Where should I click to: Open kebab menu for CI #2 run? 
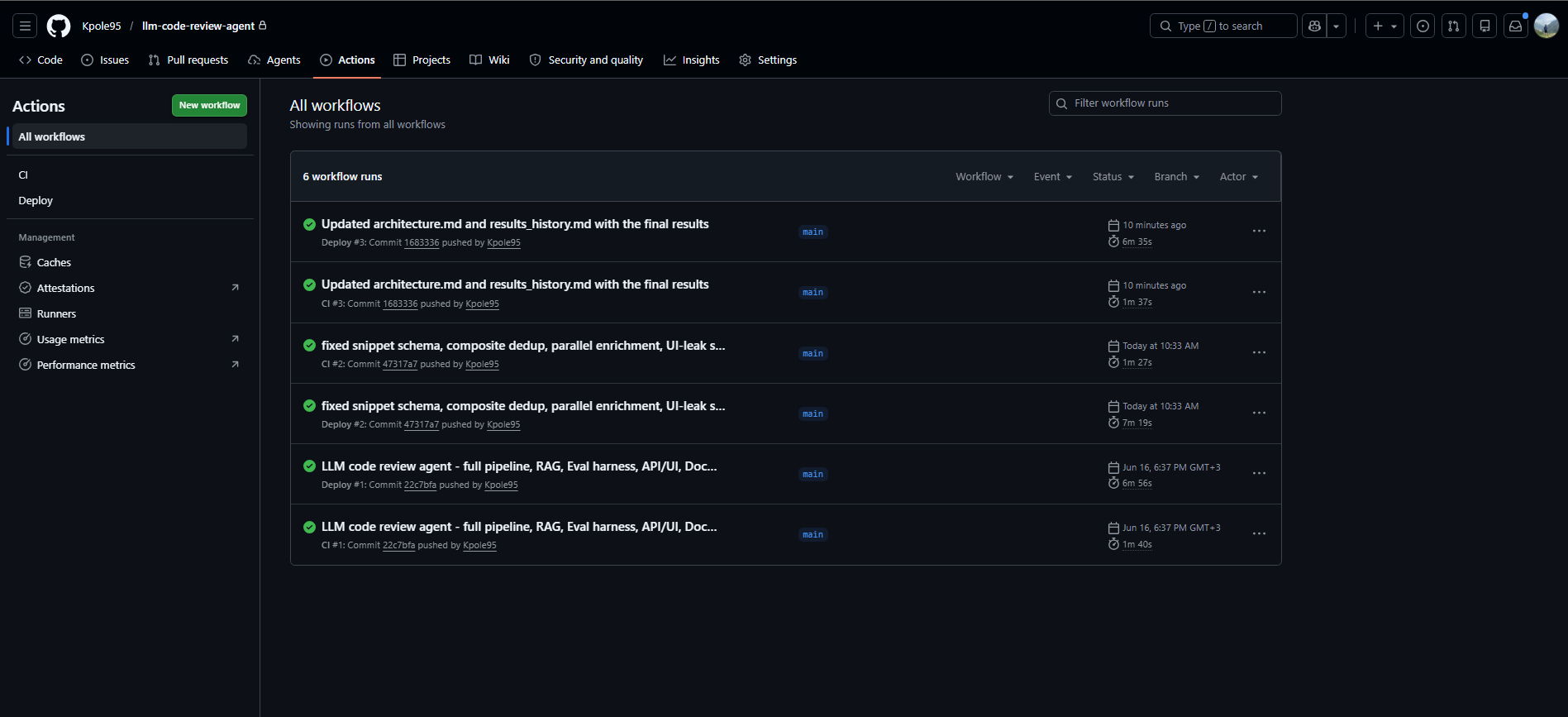[1259, 352]
